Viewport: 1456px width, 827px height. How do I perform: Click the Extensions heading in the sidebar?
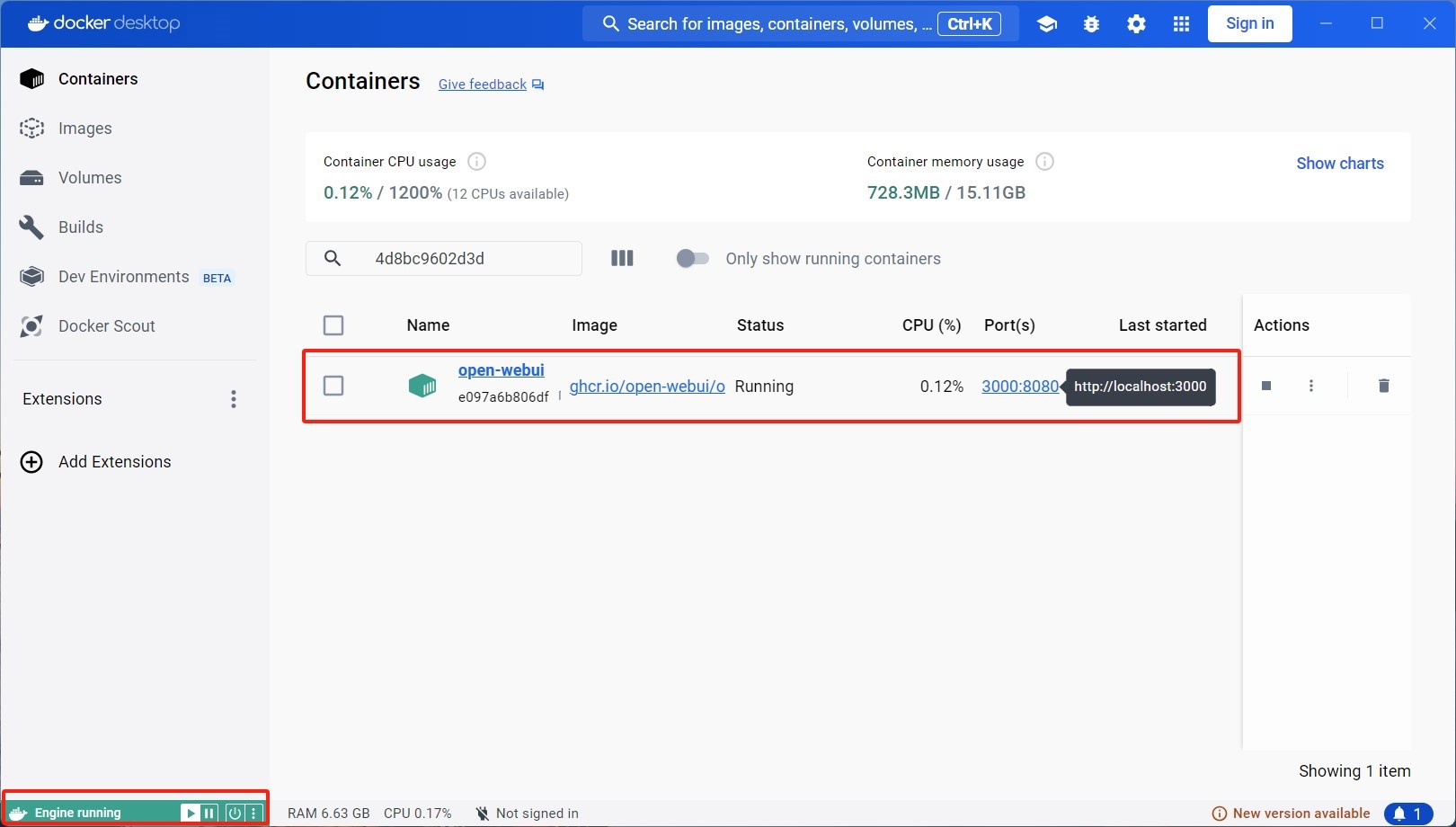[x=62, y=399]
